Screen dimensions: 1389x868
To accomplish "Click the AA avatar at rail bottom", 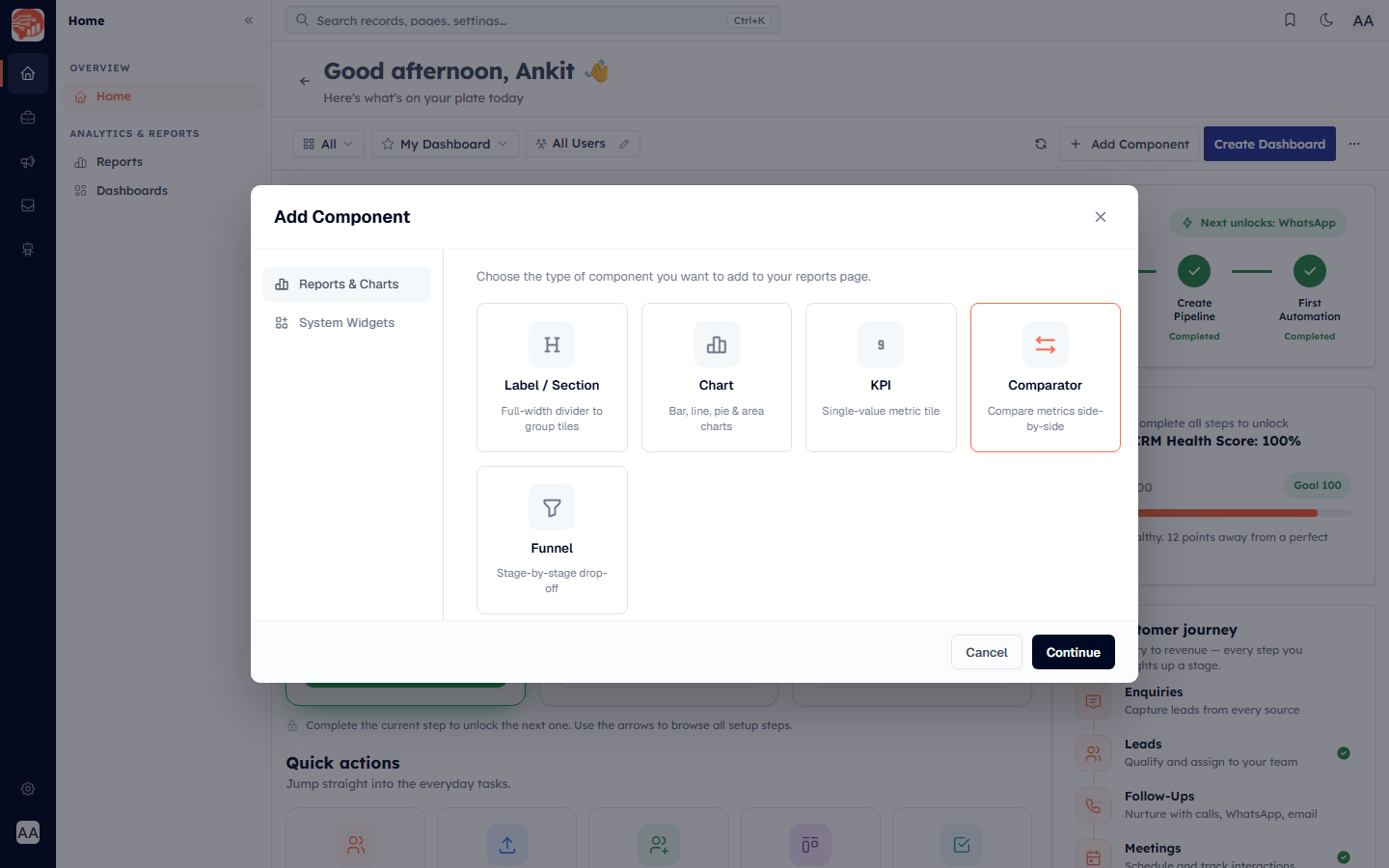I will [28, 832].
